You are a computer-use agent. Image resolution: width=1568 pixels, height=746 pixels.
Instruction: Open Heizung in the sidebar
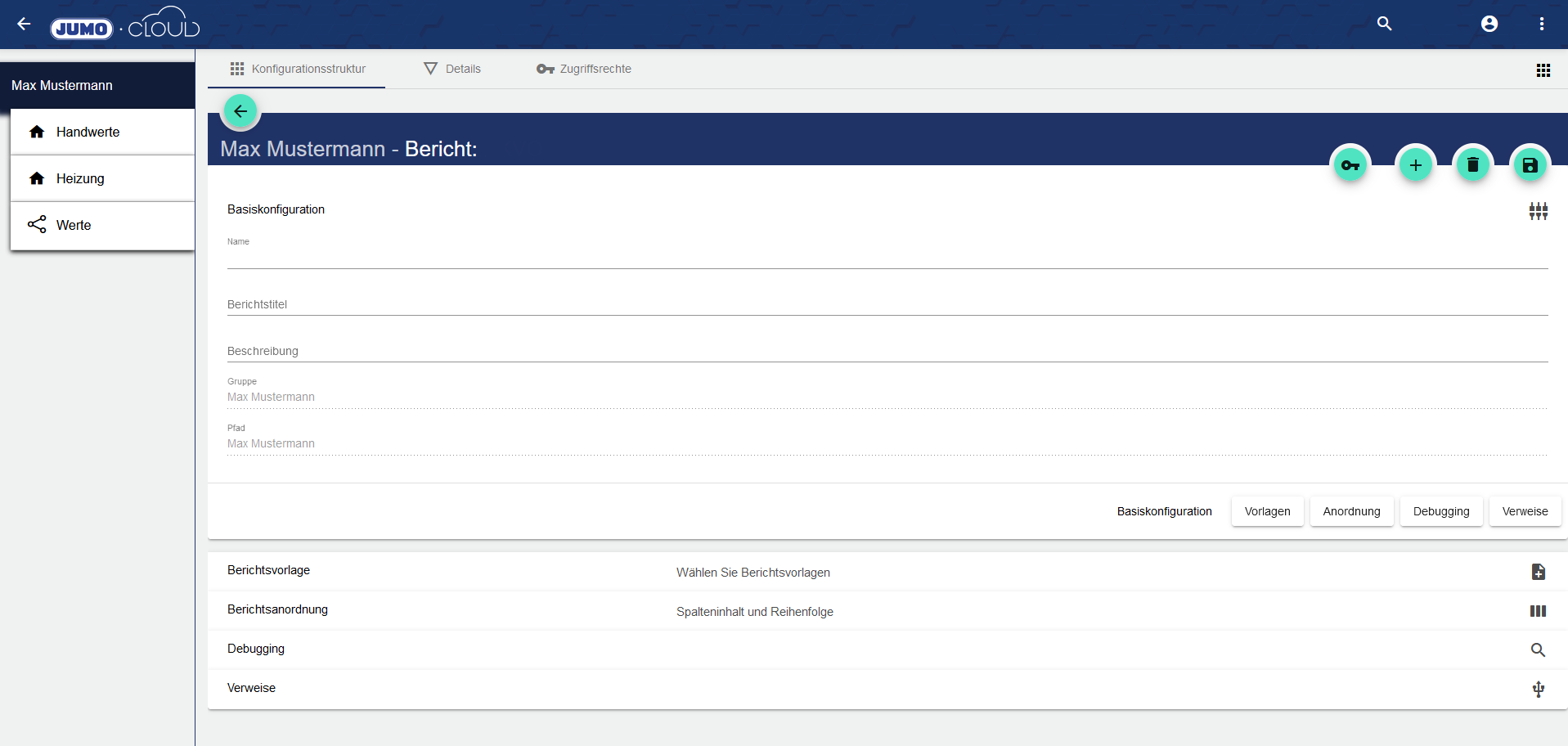pyautogui.click(x=80, y=178)
